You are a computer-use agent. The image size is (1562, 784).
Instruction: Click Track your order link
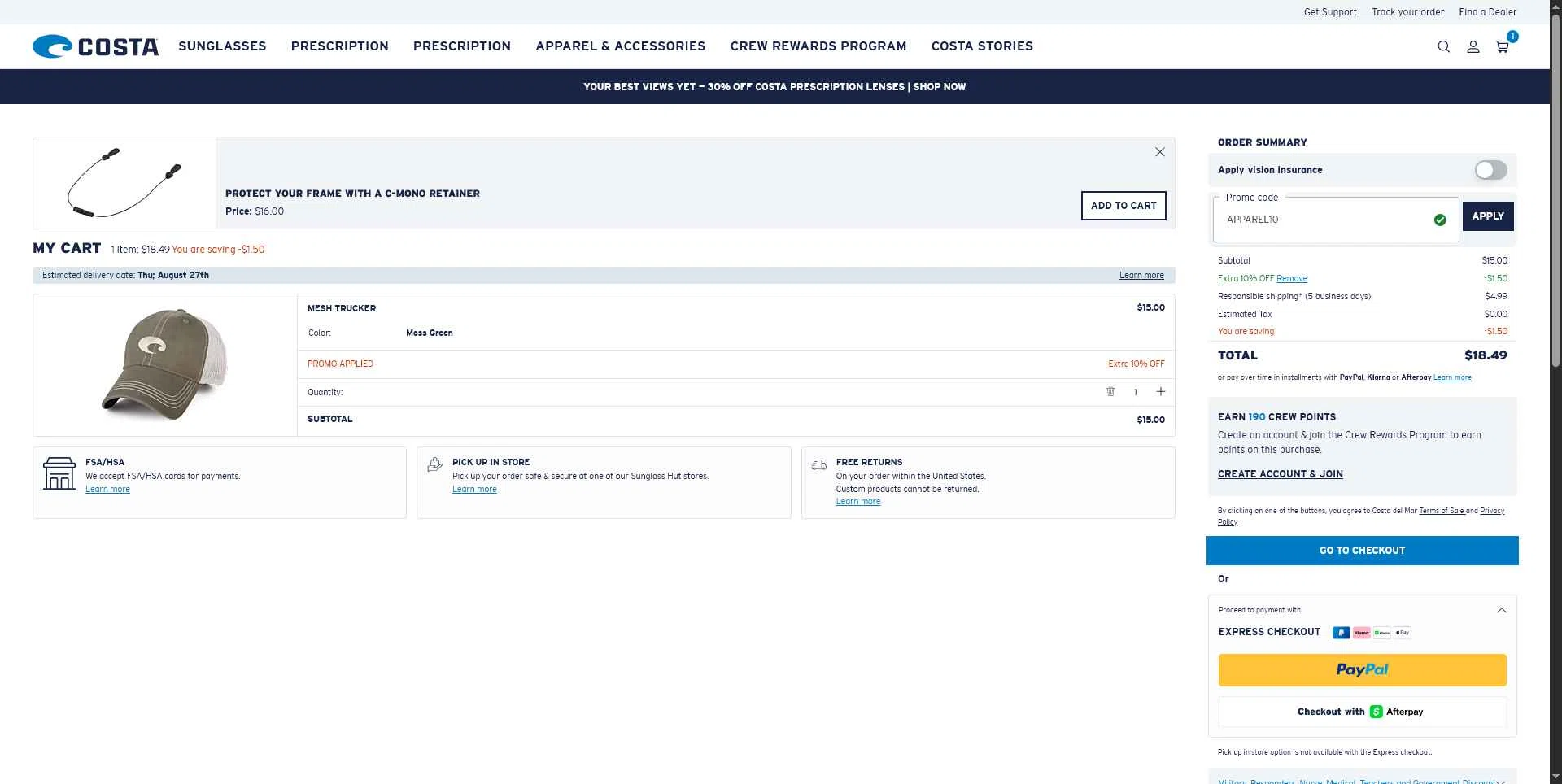click(1408, 12)
